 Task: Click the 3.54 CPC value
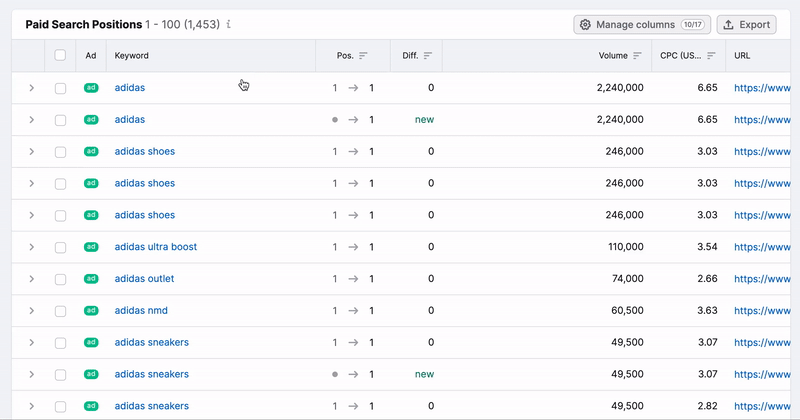707,247
